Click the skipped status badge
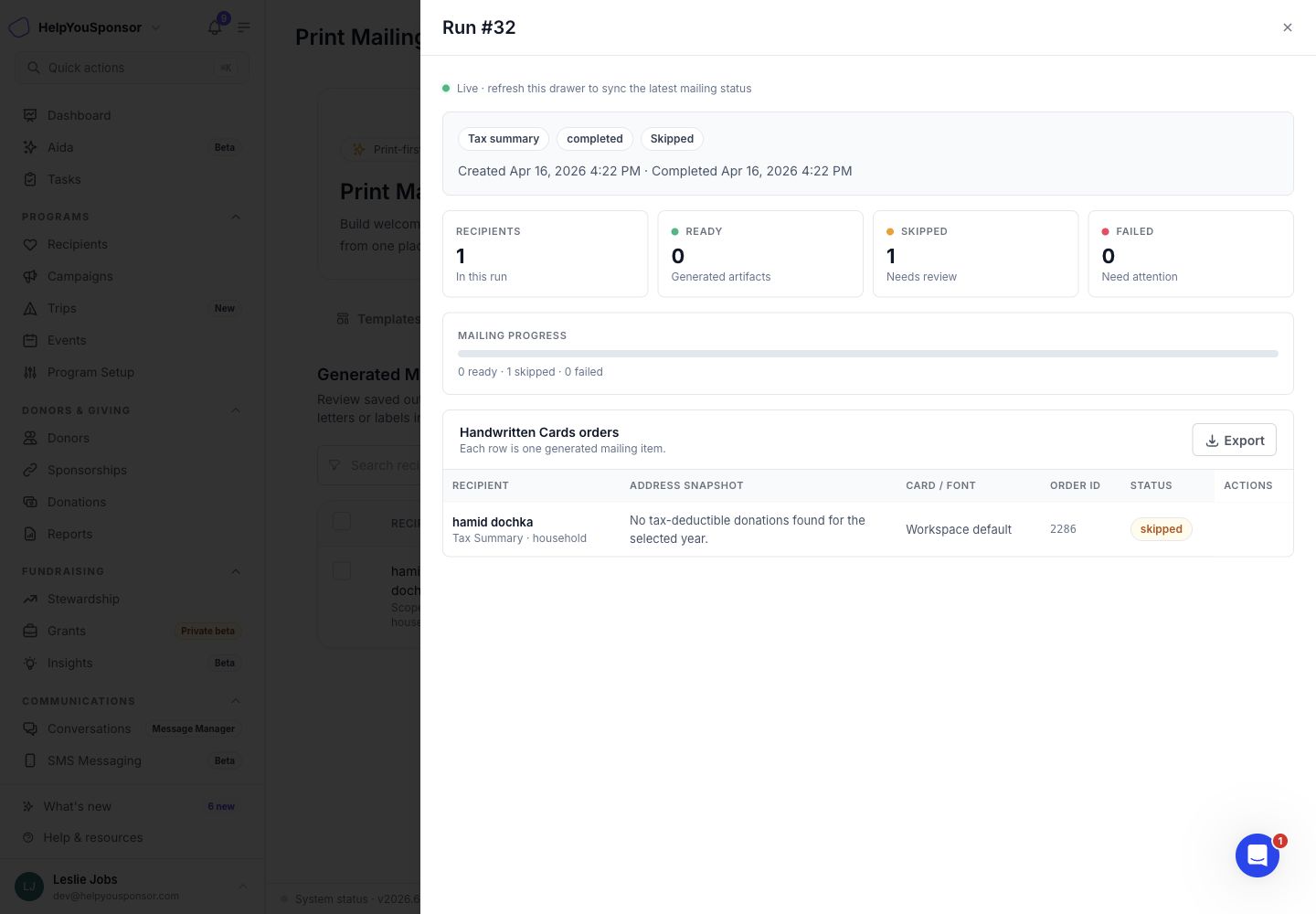 (x=1162, y=529)
